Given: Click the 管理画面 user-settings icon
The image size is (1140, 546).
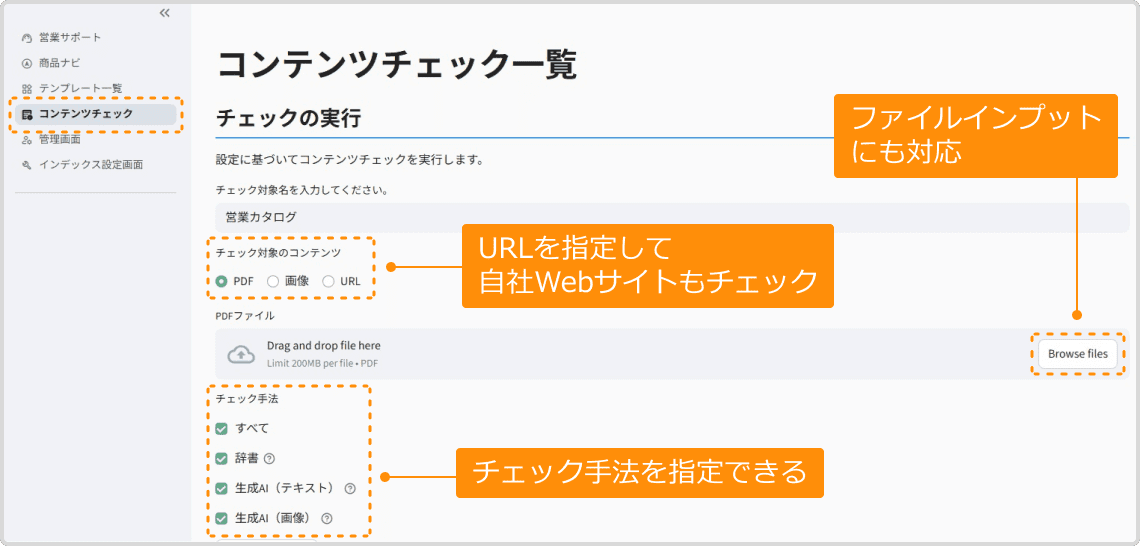Looking at the screenshot, I should tap(28, 140).
